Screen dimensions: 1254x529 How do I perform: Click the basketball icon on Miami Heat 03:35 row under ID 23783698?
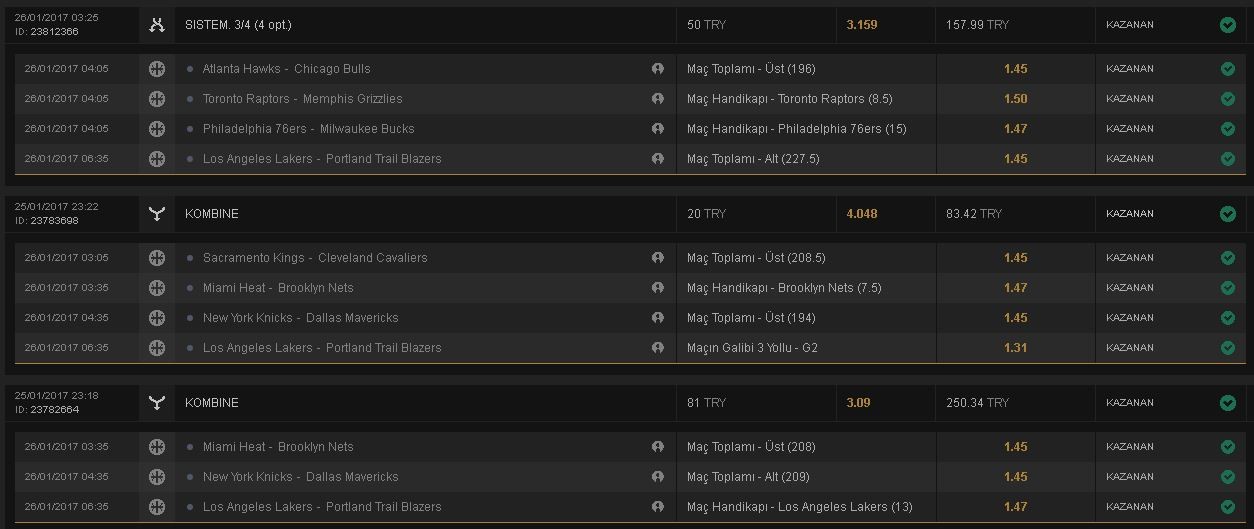tap(157, 288)
